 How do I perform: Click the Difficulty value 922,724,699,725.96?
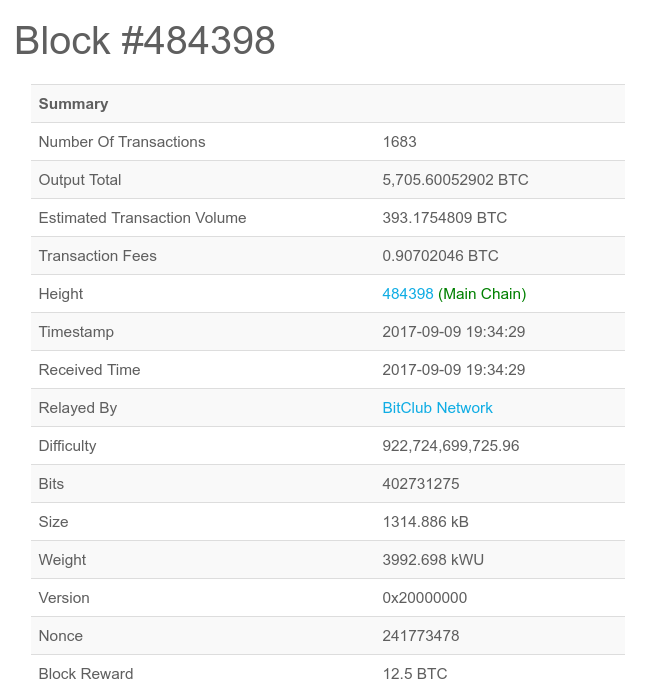coord(451,446)
